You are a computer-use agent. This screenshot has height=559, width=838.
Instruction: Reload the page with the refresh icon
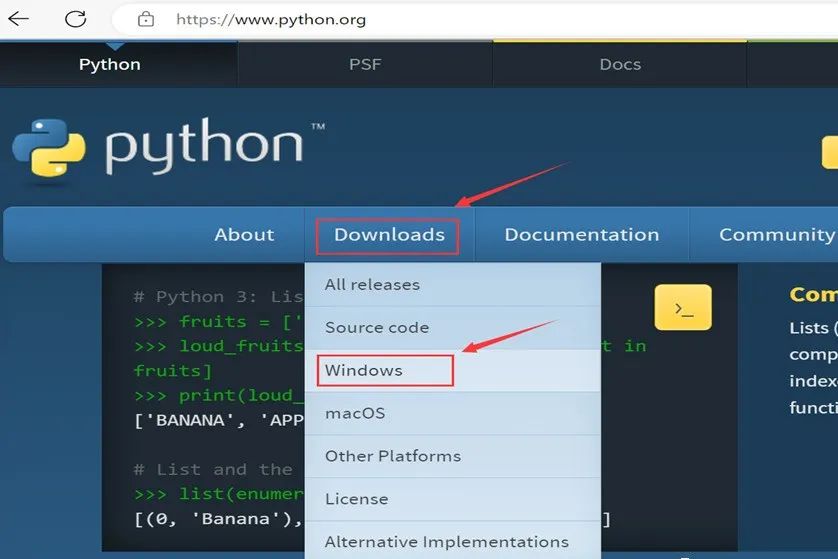tap(75, 19)
